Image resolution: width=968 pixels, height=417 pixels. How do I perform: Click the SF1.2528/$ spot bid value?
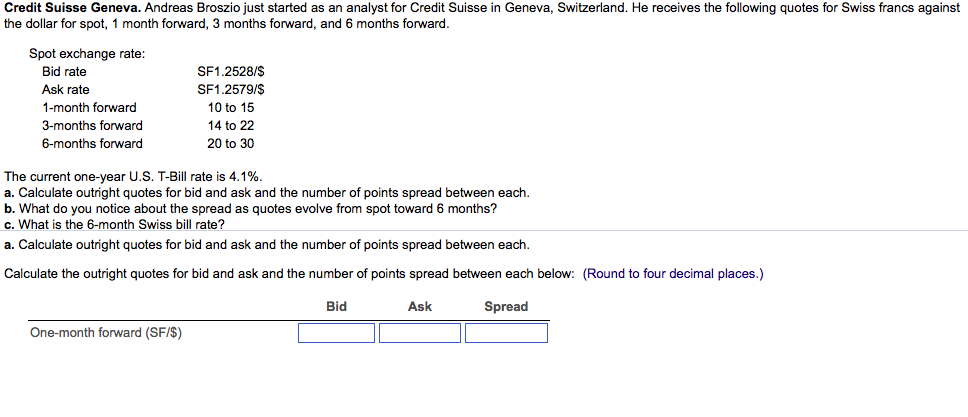coord(231,72)
